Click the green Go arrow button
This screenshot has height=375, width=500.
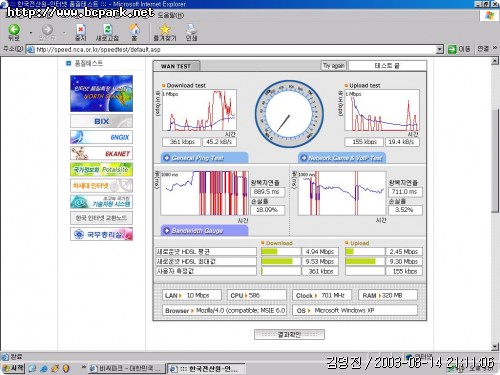[452, 49]
